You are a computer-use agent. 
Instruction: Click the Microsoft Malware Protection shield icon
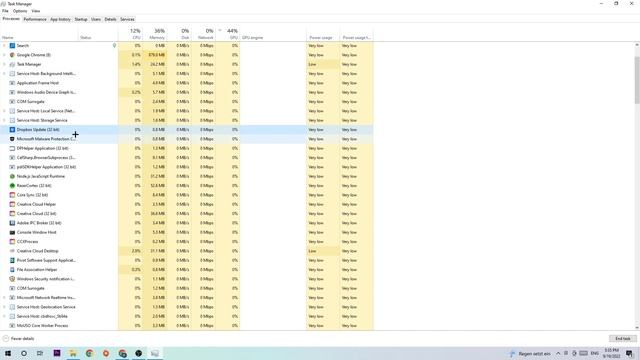(x=12, y=139)
